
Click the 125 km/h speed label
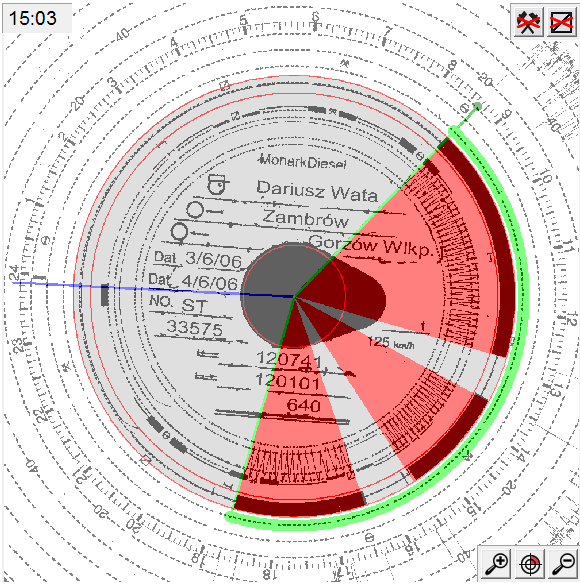tap(390, 343)
